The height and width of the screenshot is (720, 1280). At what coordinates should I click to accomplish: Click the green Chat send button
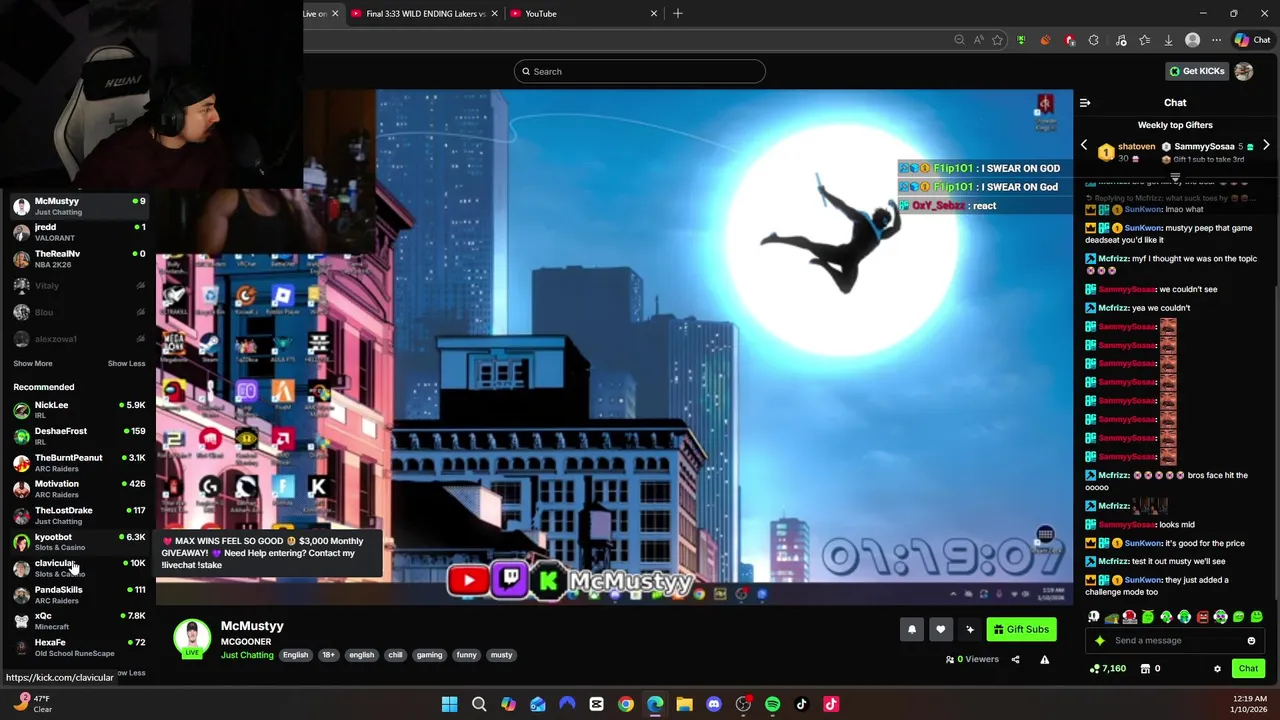1248,668
